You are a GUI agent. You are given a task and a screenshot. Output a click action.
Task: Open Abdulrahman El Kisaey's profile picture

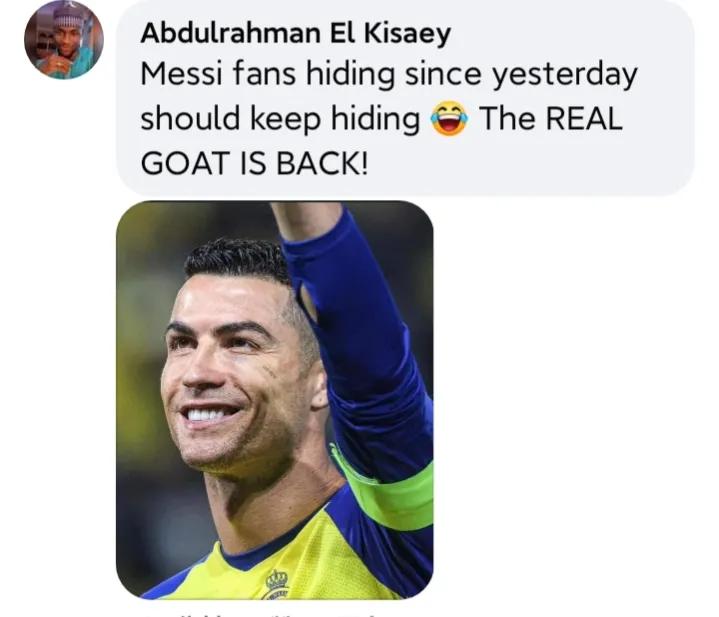click(64, 39)
